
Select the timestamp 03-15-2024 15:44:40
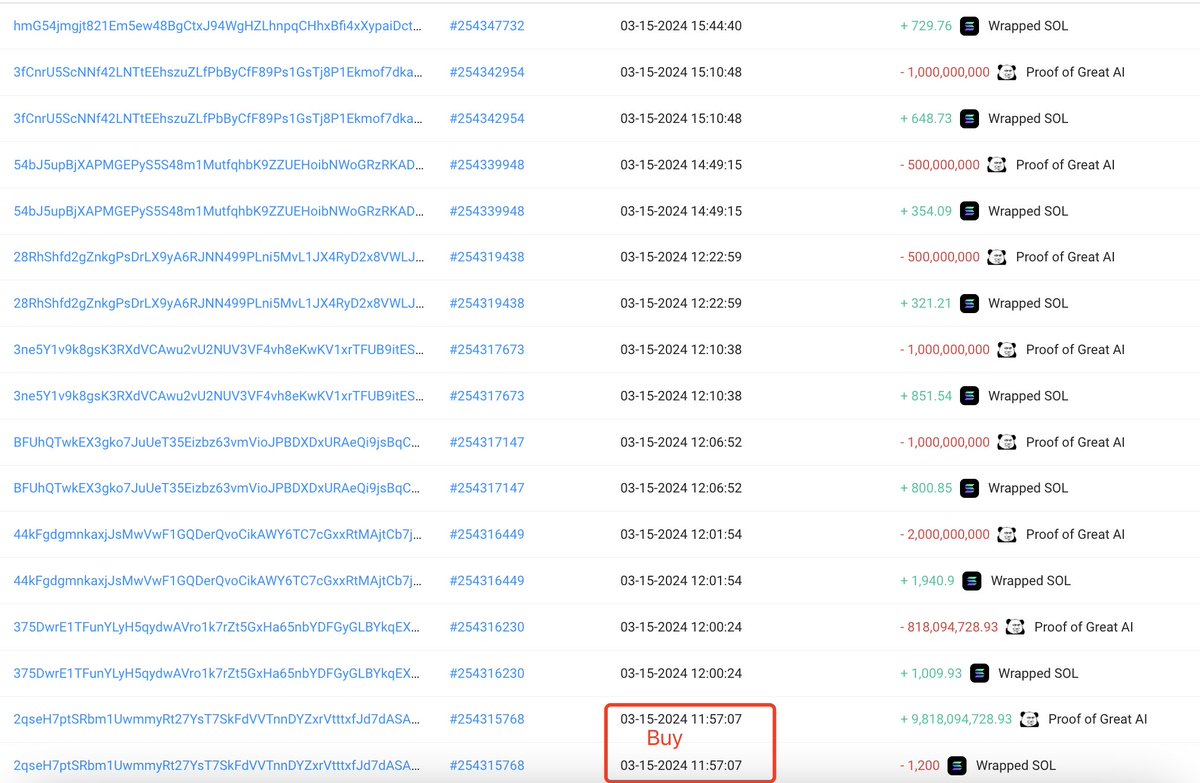(681, 26)
